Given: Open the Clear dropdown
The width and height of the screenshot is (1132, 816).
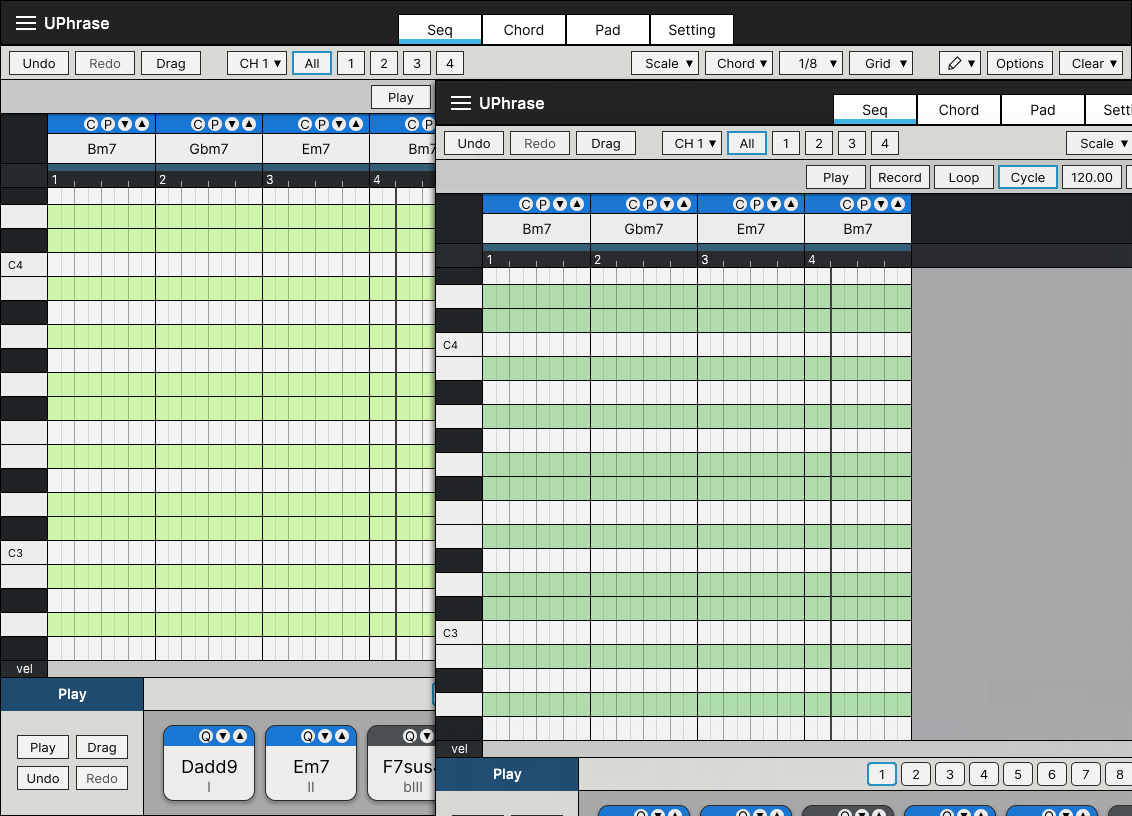Looking at the screenshot, I should click(x=1091, y=64).
